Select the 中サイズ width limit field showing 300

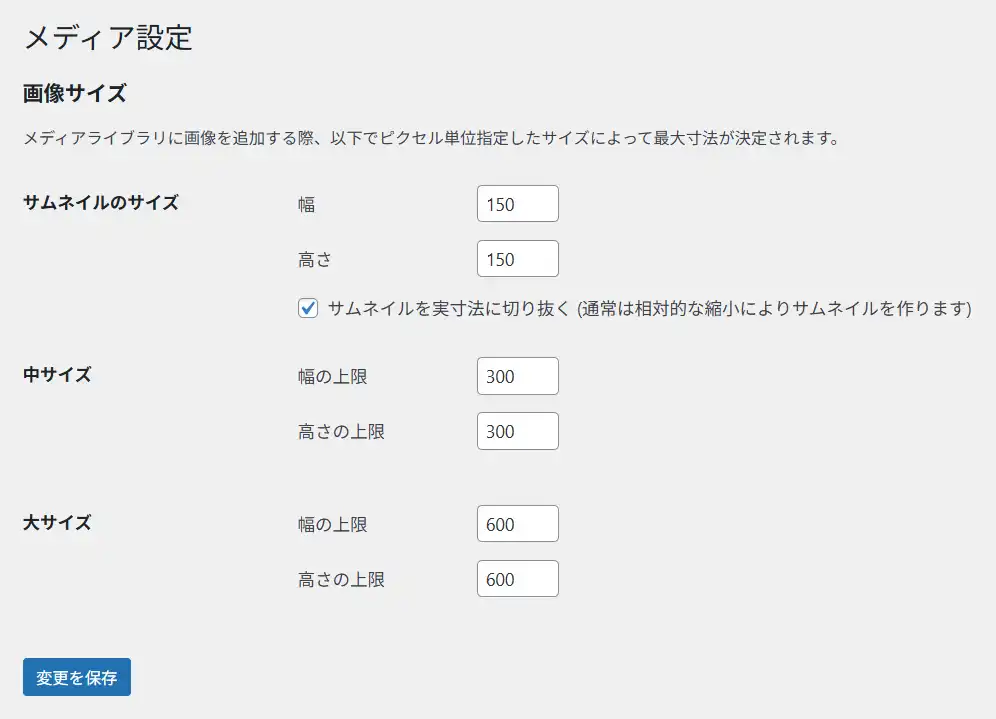(517, 376)
